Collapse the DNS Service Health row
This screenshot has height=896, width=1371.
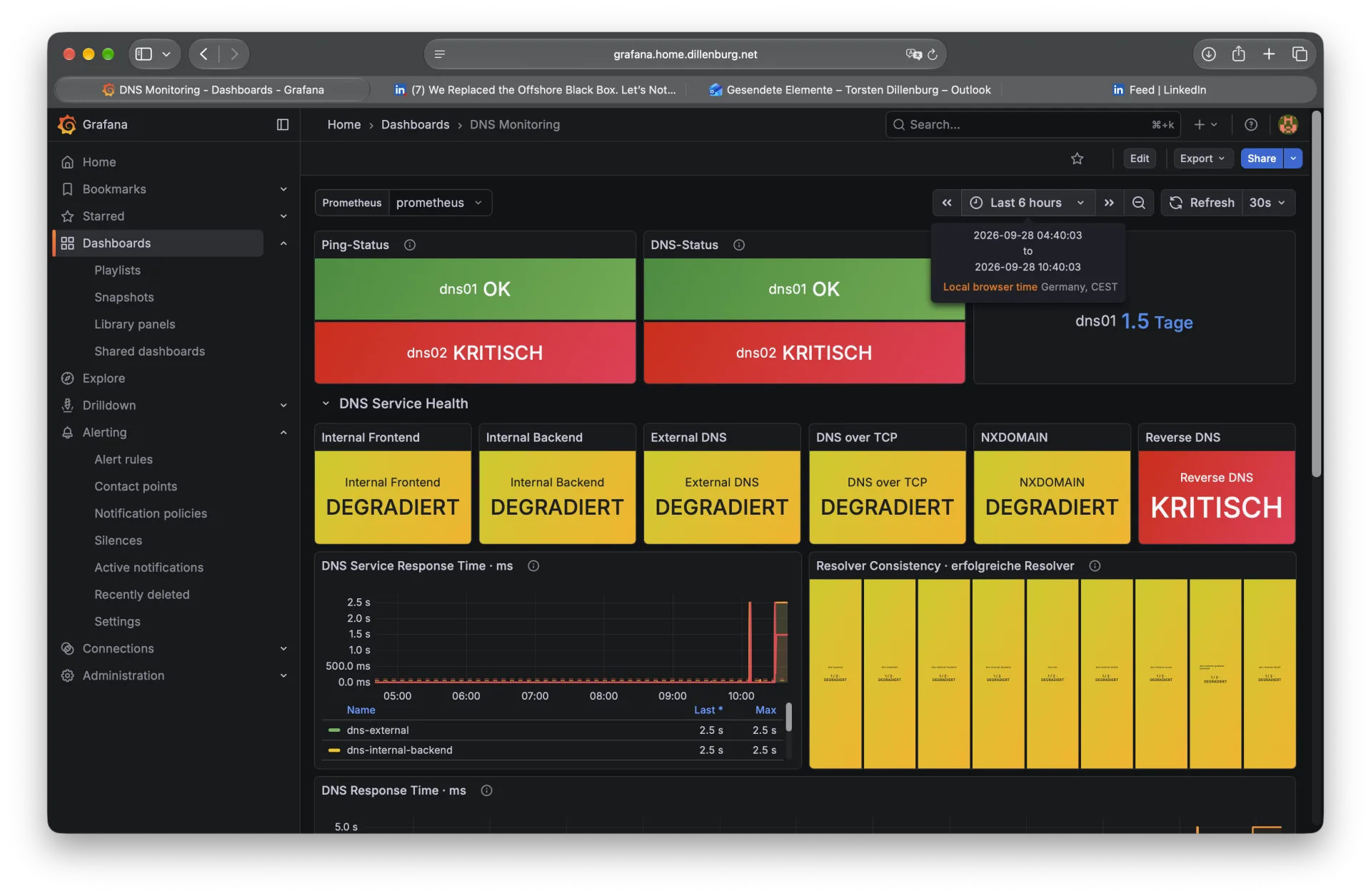326,403
